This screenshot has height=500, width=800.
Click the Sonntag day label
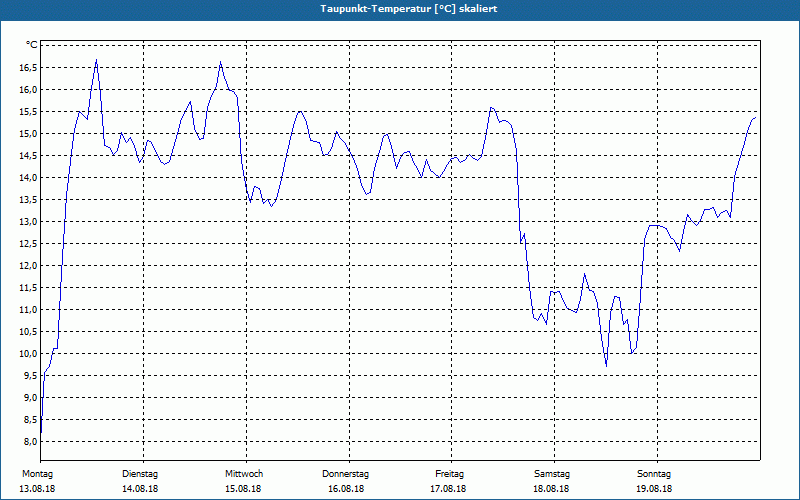(654, 474)
